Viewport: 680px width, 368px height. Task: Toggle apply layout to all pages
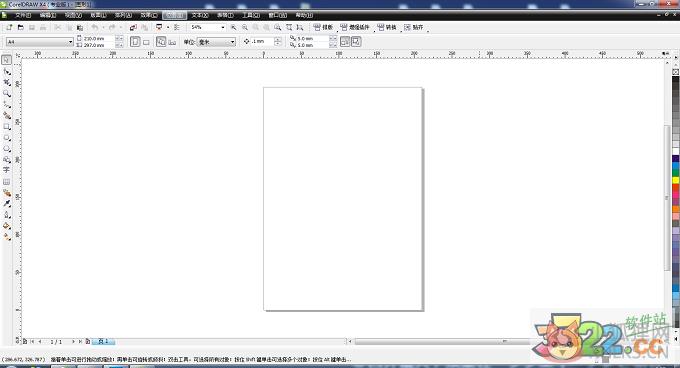161,42
